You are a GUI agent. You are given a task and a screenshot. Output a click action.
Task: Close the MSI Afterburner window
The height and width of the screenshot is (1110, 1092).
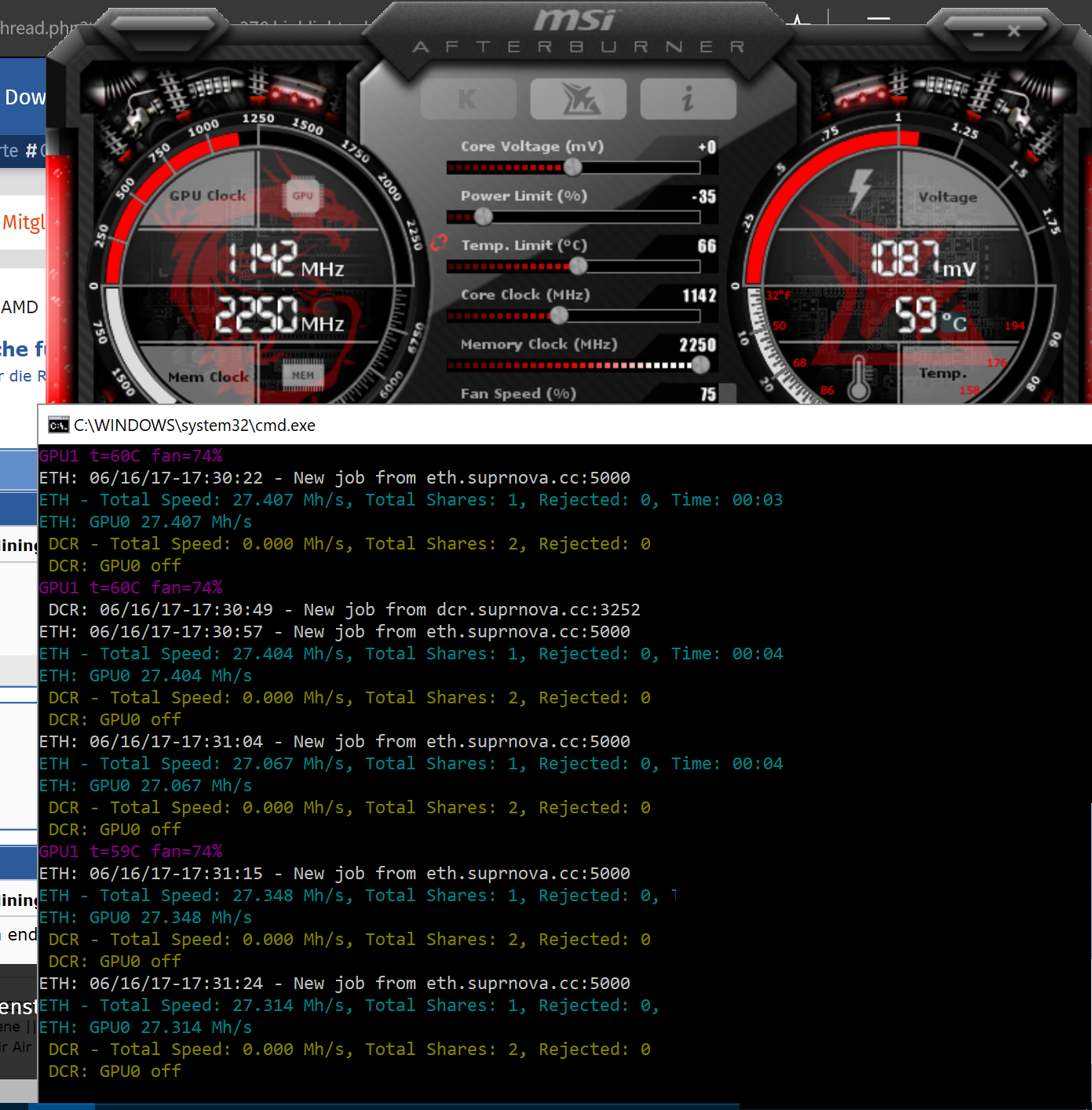[1014, 31]
